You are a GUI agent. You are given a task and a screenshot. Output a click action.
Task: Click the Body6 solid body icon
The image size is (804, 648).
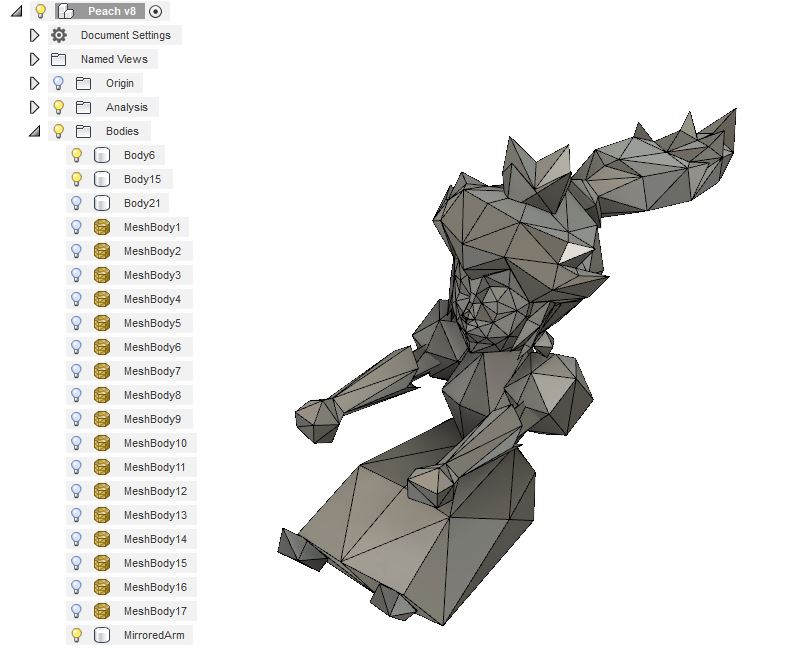tap(102, 155)
